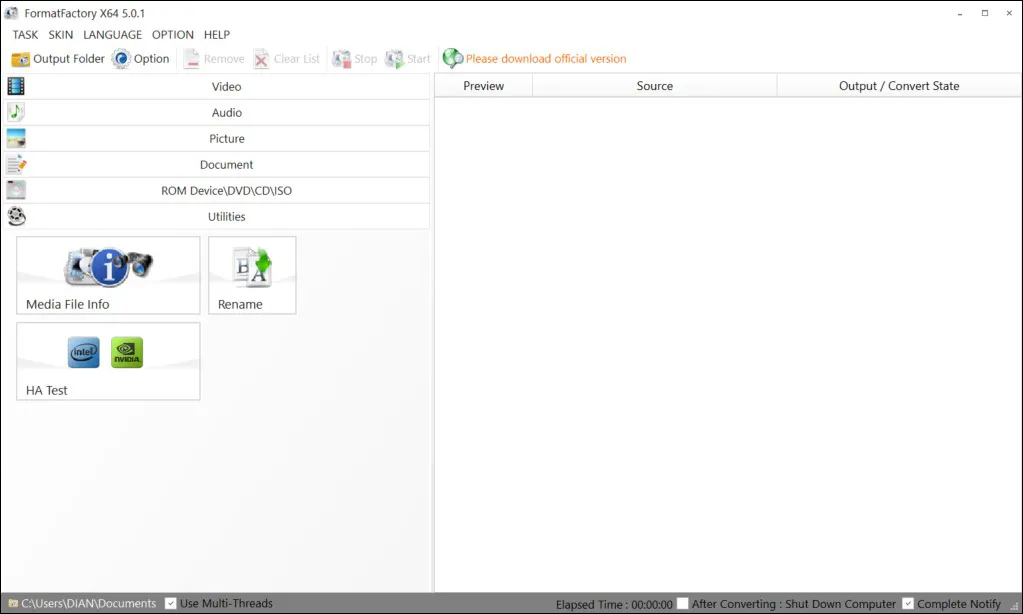Screen dimensions: 1023x614
Task: Click the Please download official version link
Action: (x=546, y=59)
